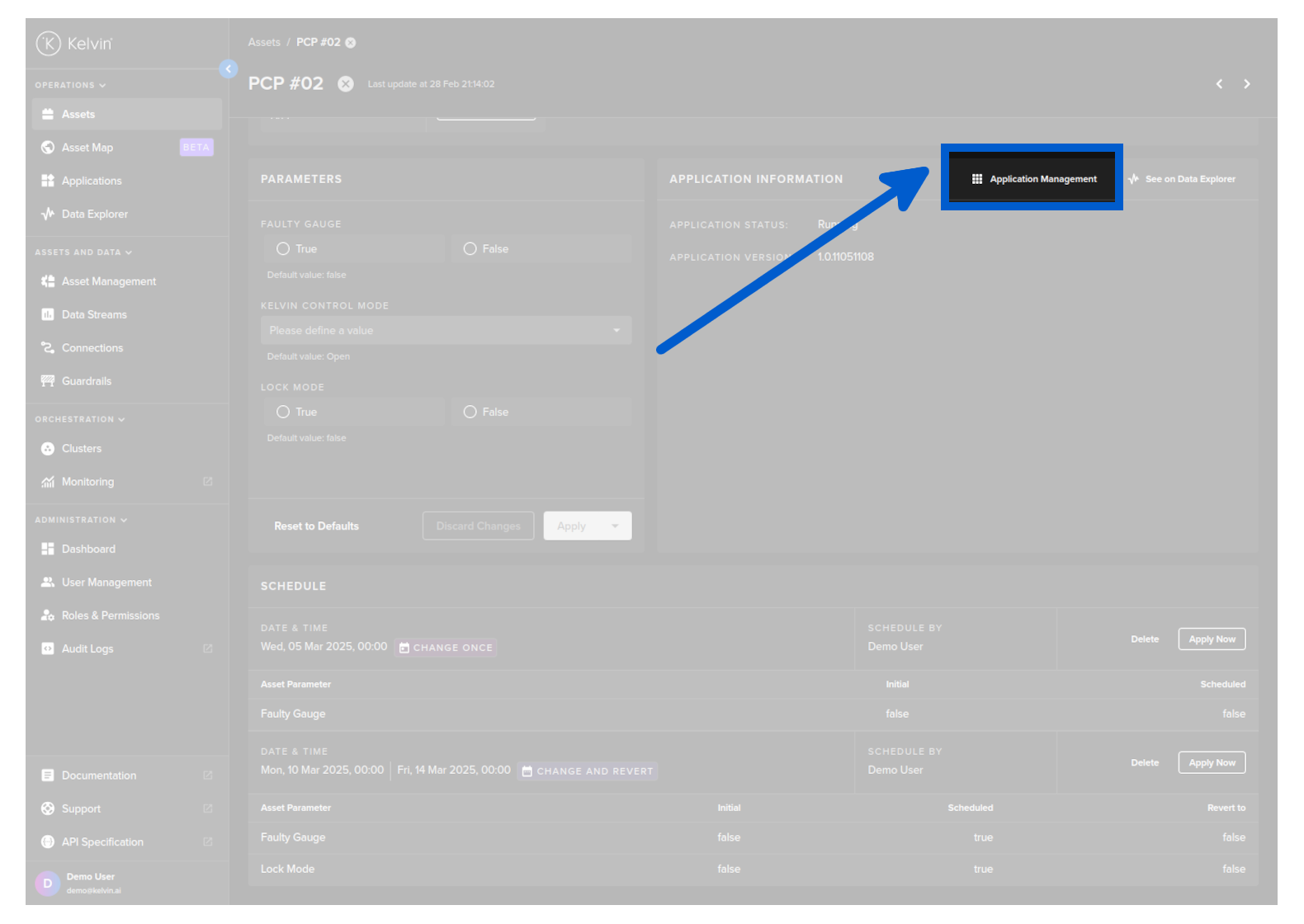Open Applications menu item
Image resolution: width=1304 pixels, height=924 pixels.
(x=91, y=181)
